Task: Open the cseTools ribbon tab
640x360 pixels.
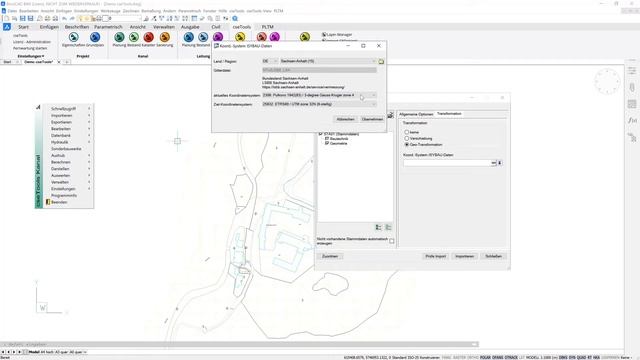Action: click(242, 27)
